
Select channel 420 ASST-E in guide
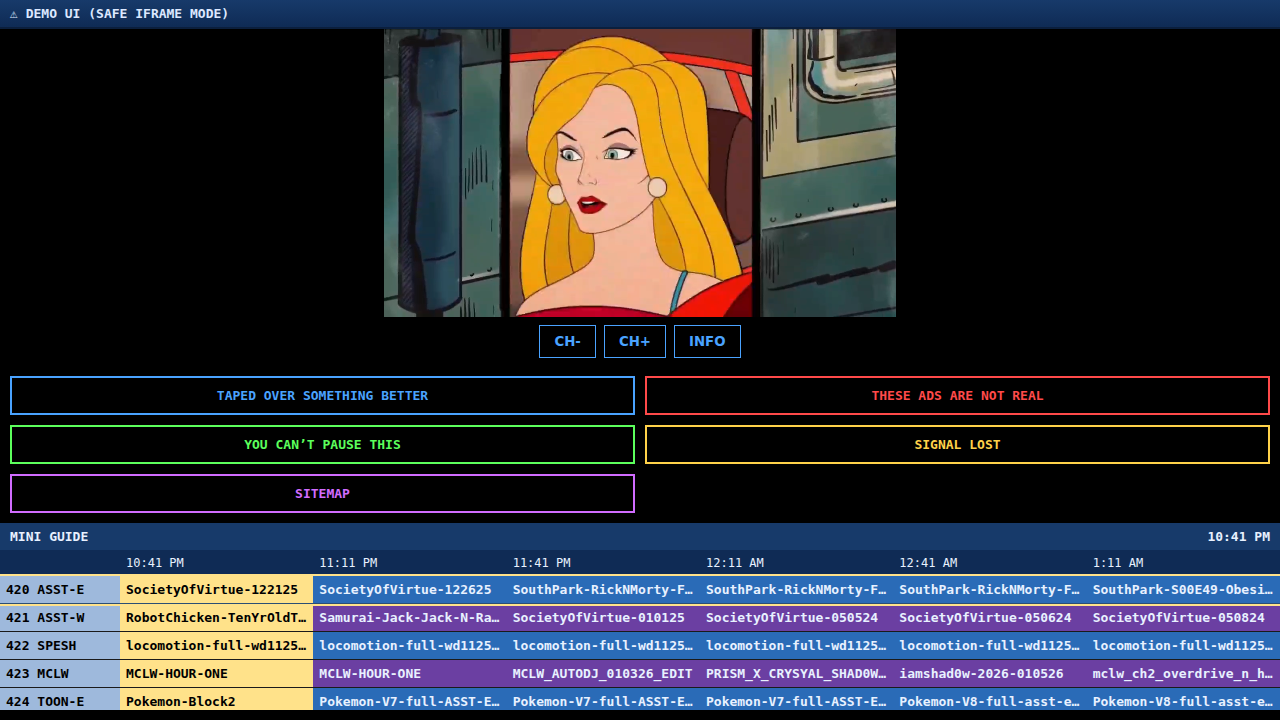pyautogui.click(x=60, y=589)
